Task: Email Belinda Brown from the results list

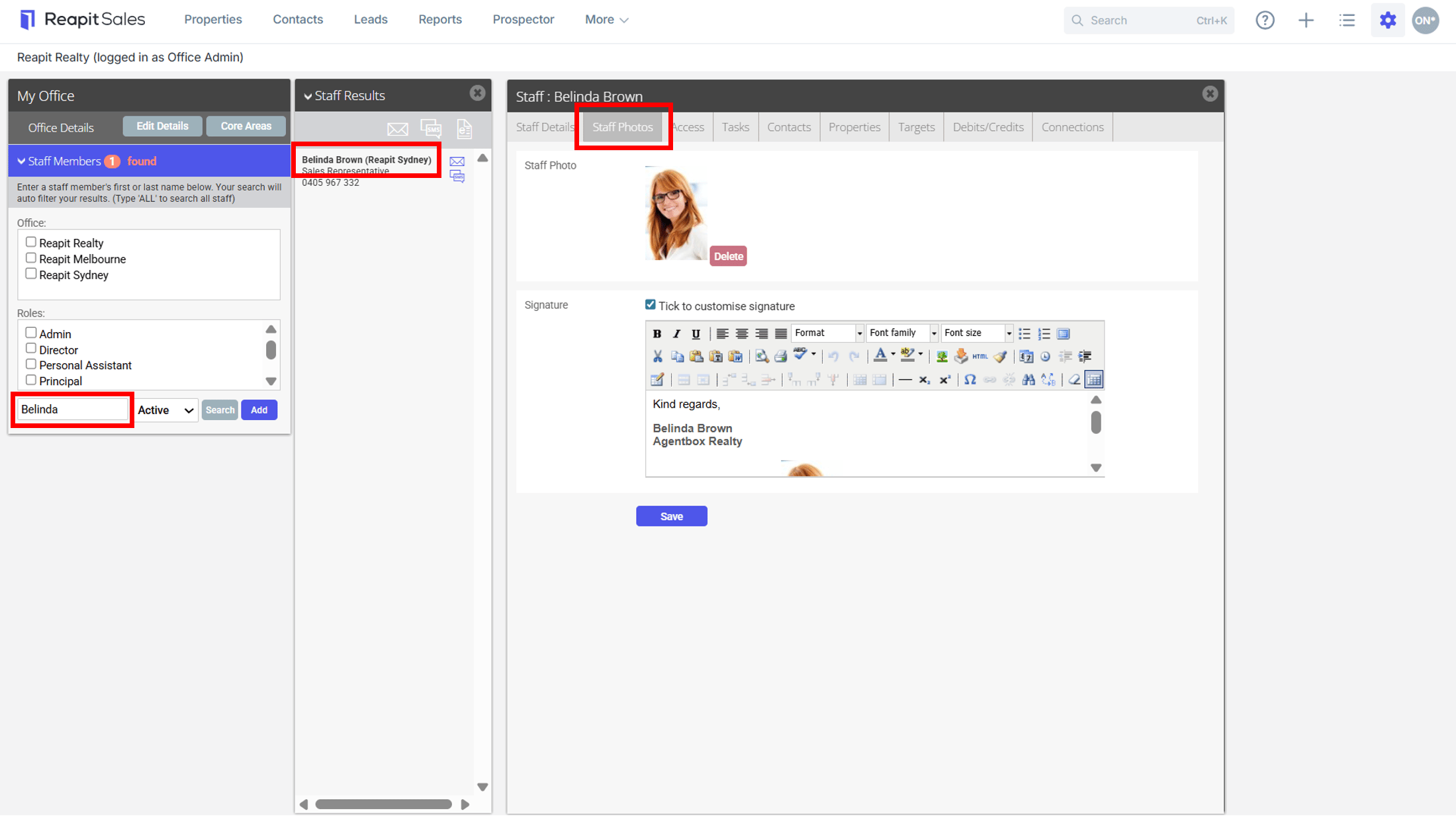Action: pyautogui.click(x=457, y=161)
